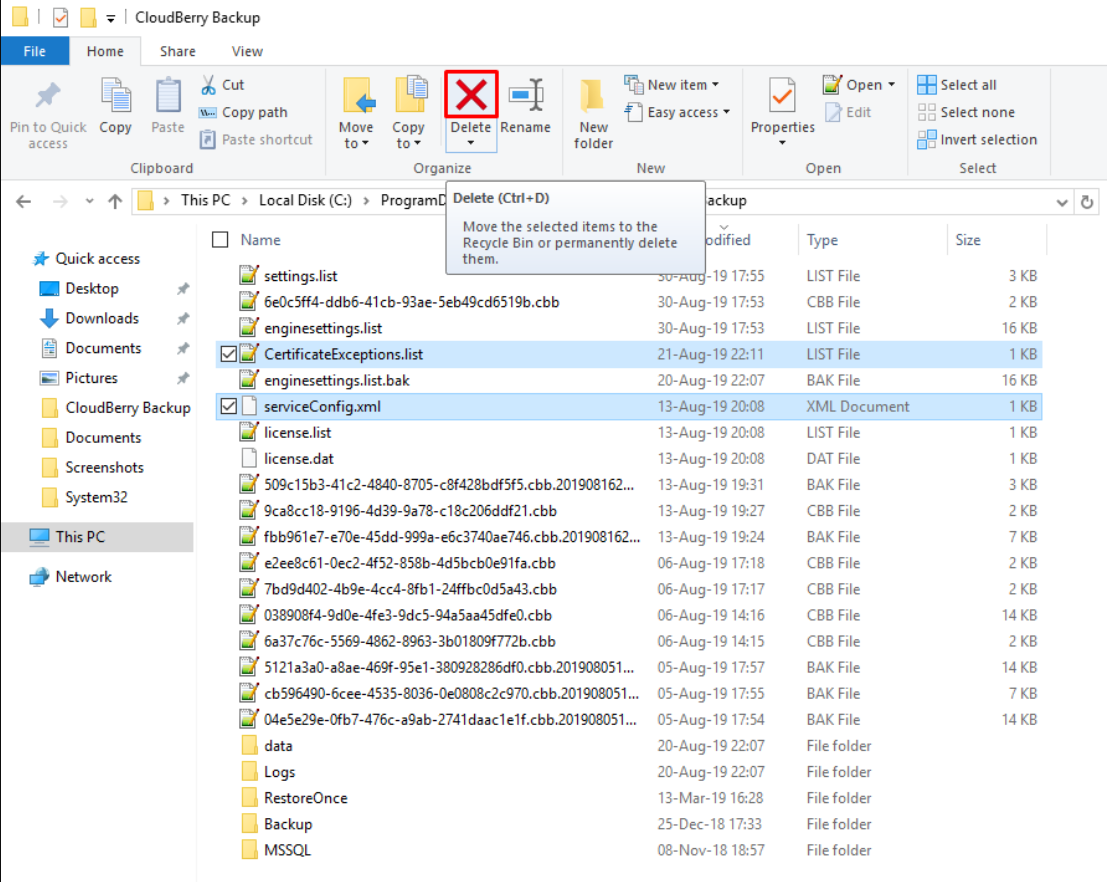Open Pictures in the navigation pane

(92, 378)
